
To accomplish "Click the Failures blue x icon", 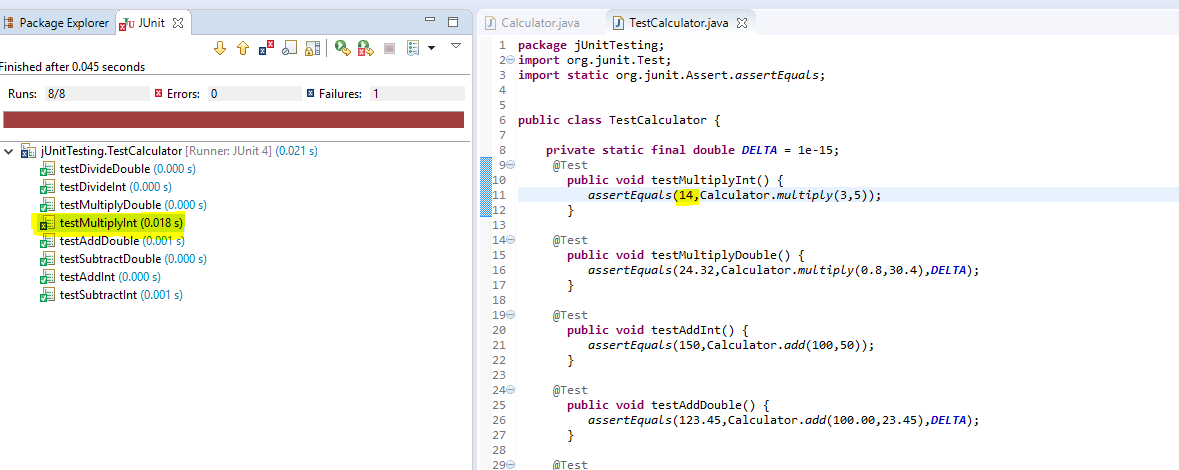I will coord(311,94).
